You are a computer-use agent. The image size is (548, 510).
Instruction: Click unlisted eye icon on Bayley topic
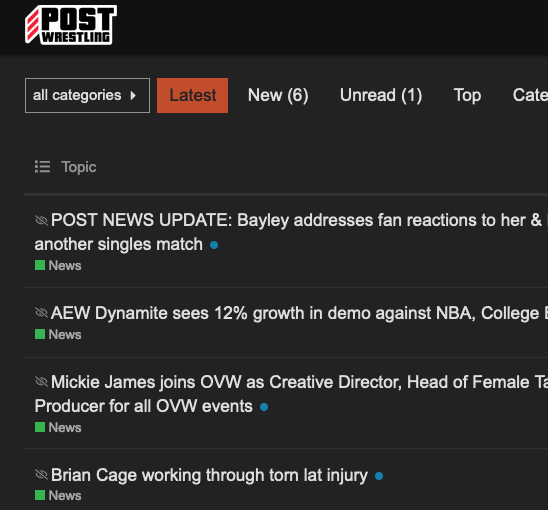point(41,220)
